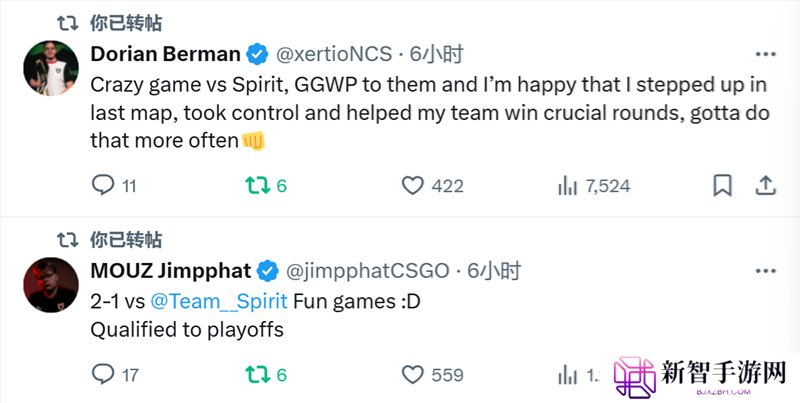Image resolution: width=800 pixels, height=403 pixels.
Task: Open MOUZ Jimpphat's profile name
Action: tap(171, 271)
